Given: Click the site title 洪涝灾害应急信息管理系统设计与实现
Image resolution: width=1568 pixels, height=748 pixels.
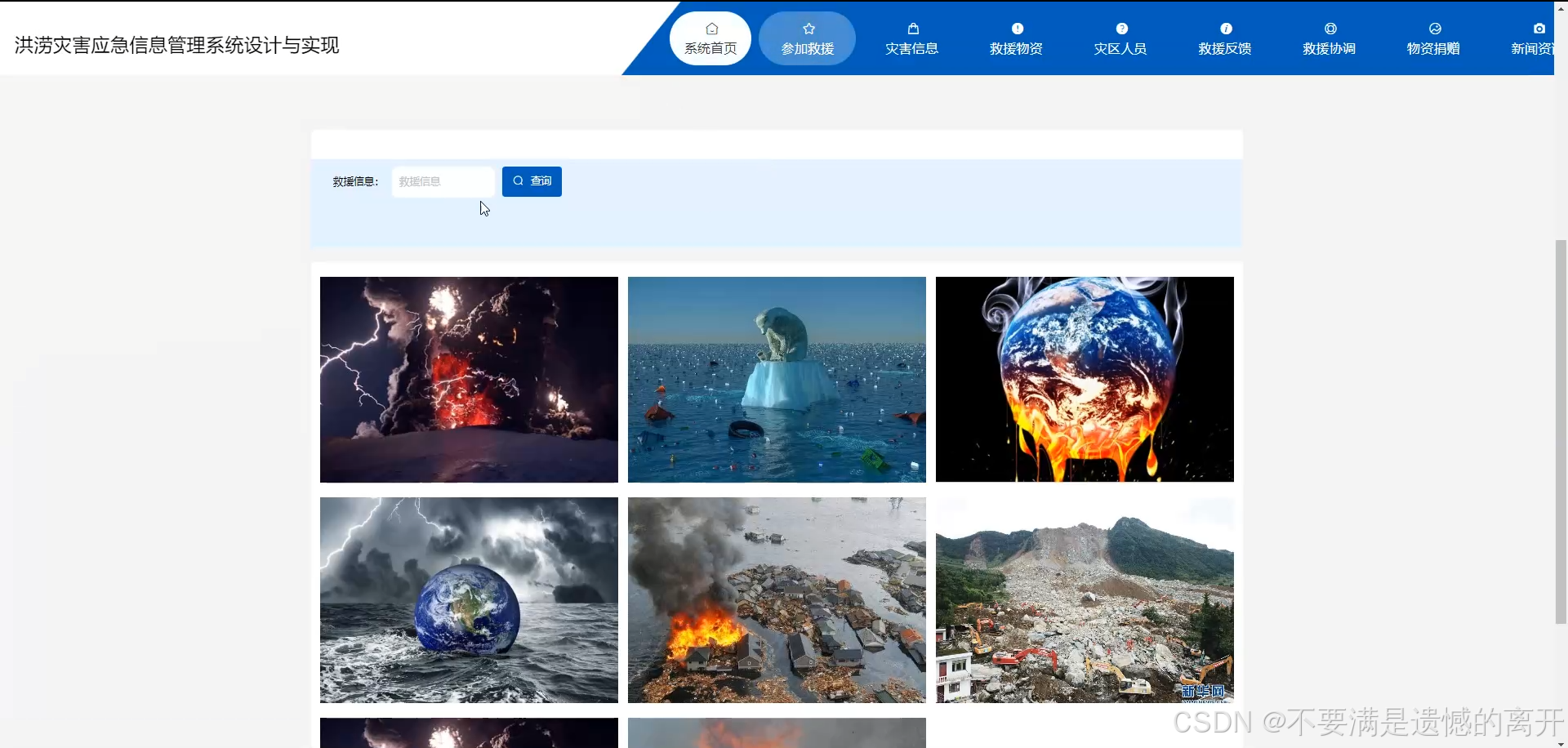Looking at the screenshot, I should pyautogui.click(x=177, y=45).
